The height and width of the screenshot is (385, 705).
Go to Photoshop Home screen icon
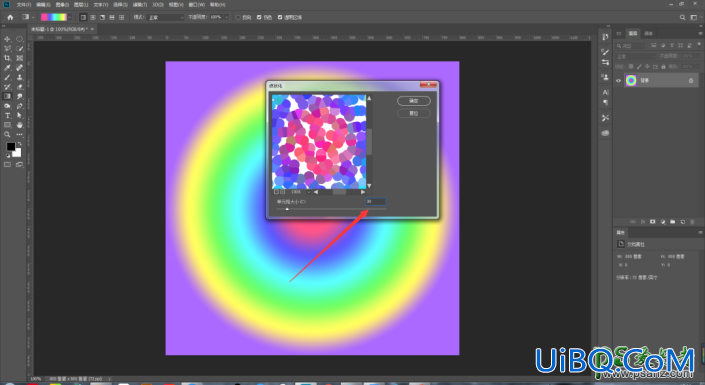(x=10, y=17)
